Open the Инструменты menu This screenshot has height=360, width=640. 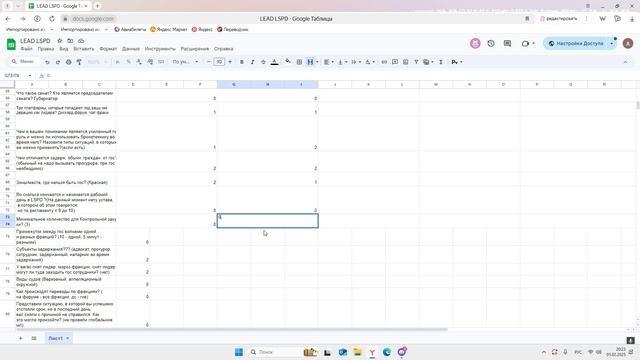(160, 49)
